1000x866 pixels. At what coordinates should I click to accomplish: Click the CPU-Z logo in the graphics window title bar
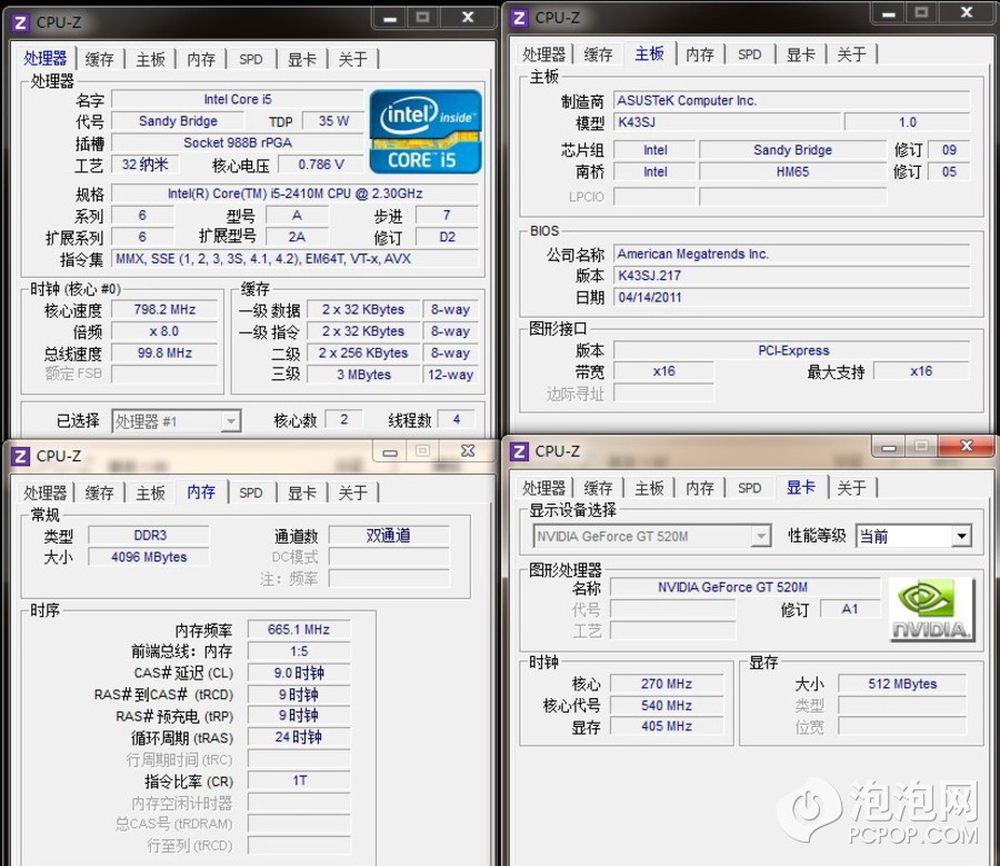point(519,451)
